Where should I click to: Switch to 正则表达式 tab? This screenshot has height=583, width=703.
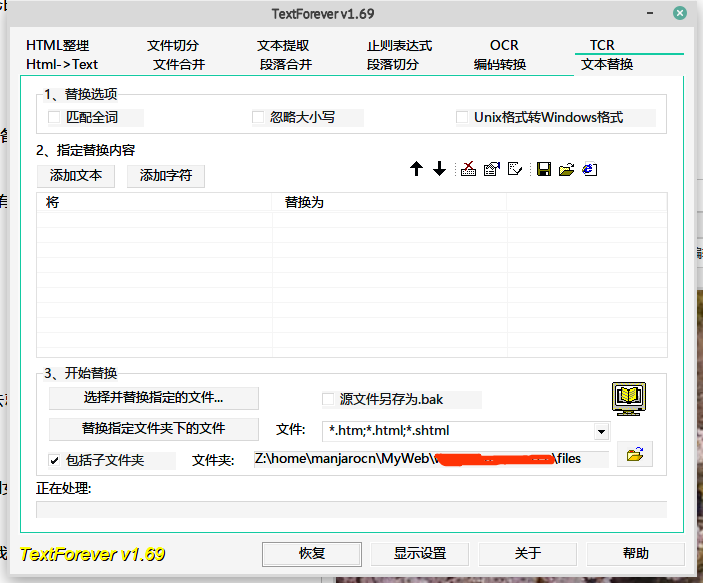[399, 45]
